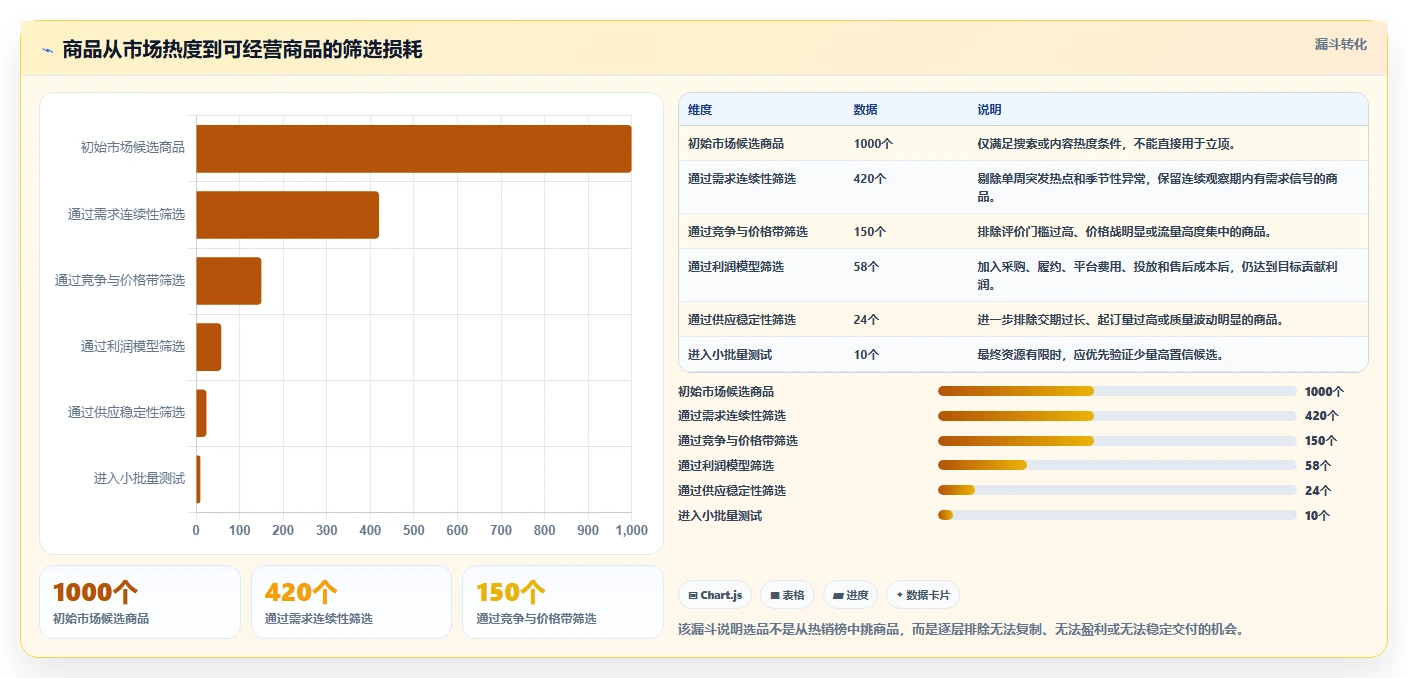Image resolution: width=1408 pixels, height=678 pixels.
Task: Click the description starting 排除评价门槛过高
Action: [x=1124, y=231]
